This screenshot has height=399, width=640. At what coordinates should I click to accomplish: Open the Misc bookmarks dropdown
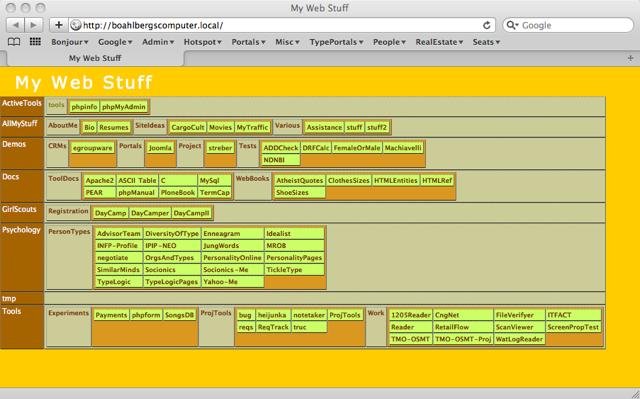pyautogui.click(x=287, y=42)
